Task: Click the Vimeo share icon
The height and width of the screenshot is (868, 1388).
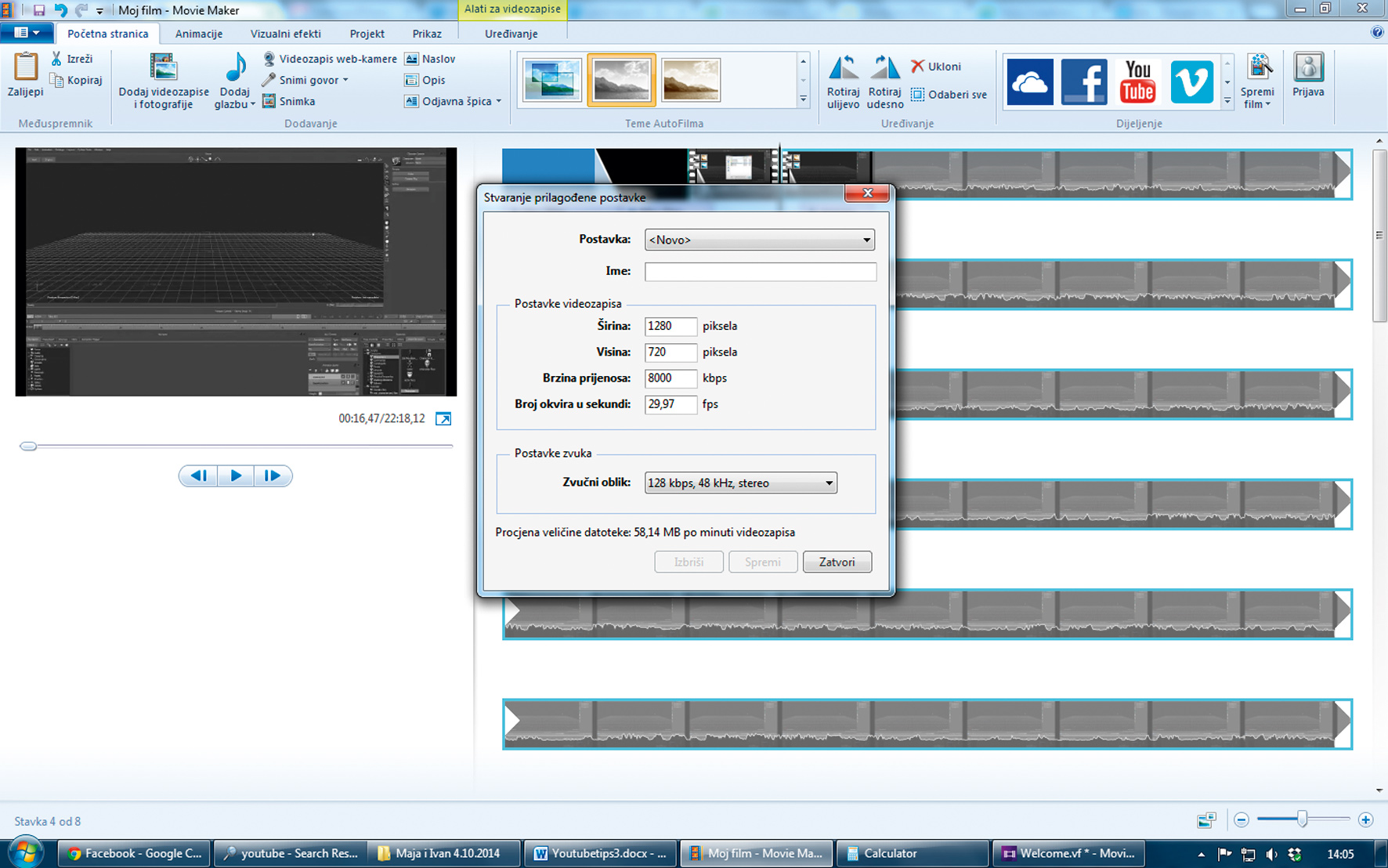Action: point(1191,81)
